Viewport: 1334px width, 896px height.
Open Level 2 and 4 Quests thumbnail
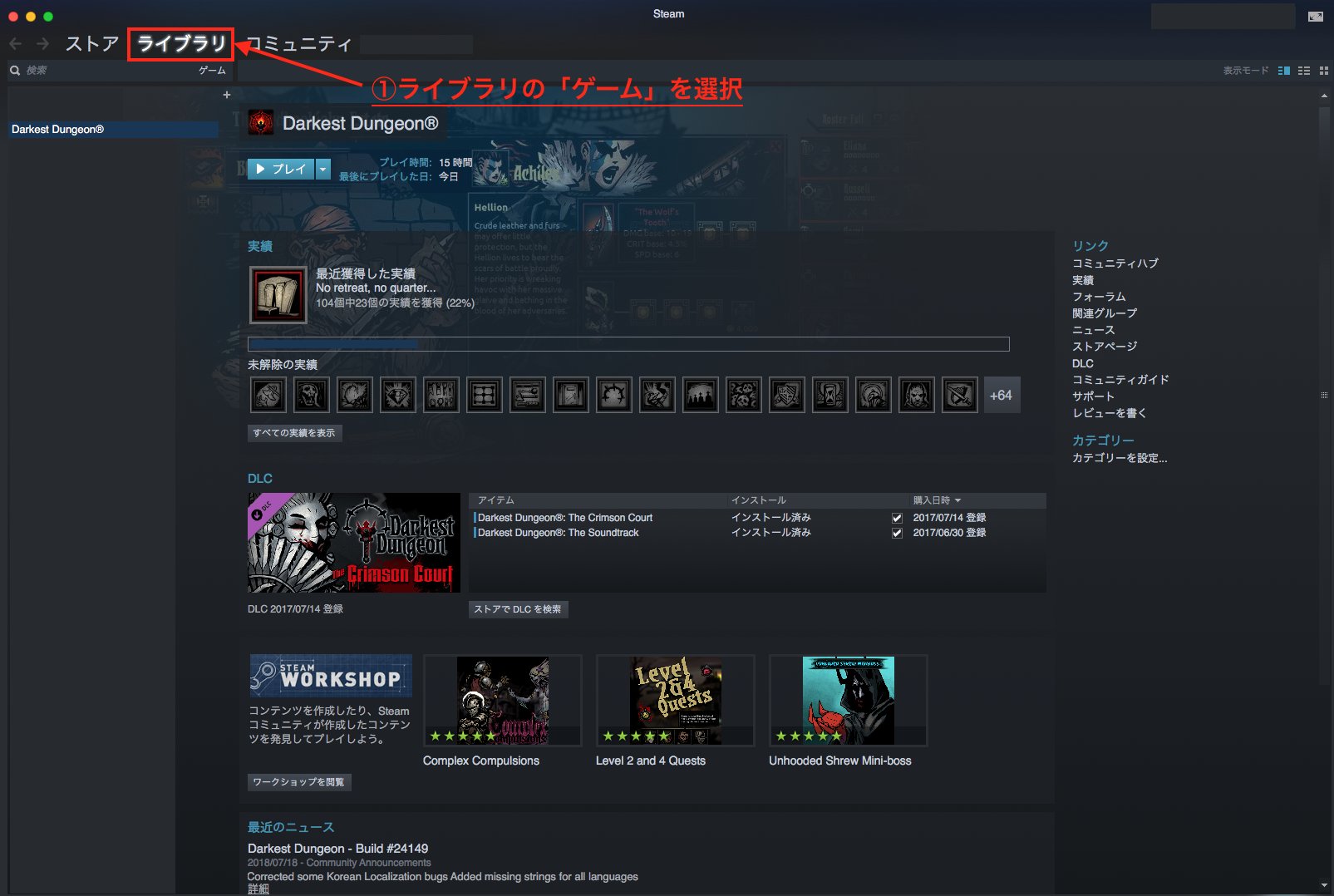[676, 701]
